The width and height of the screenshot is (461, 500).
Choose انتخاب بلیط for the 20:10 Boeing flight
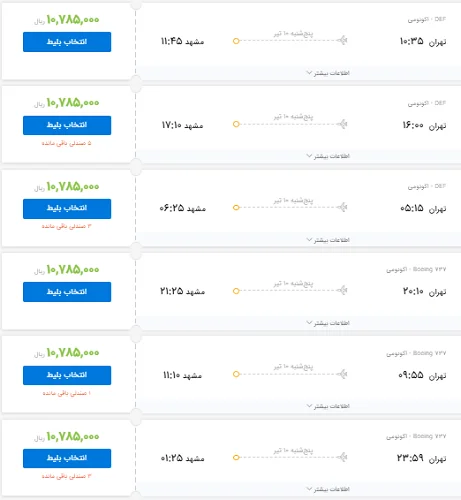point(67,292)
